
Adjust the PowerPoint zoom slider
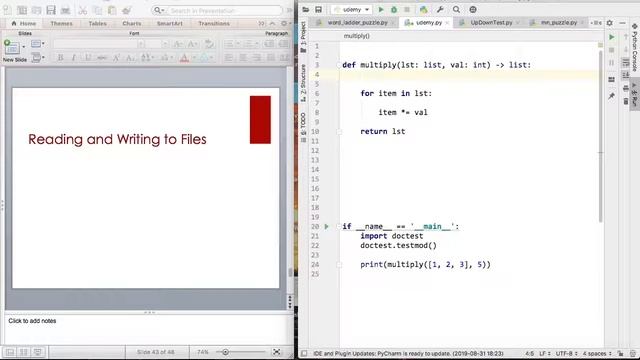pyautogui.click(x=225, y=352)
